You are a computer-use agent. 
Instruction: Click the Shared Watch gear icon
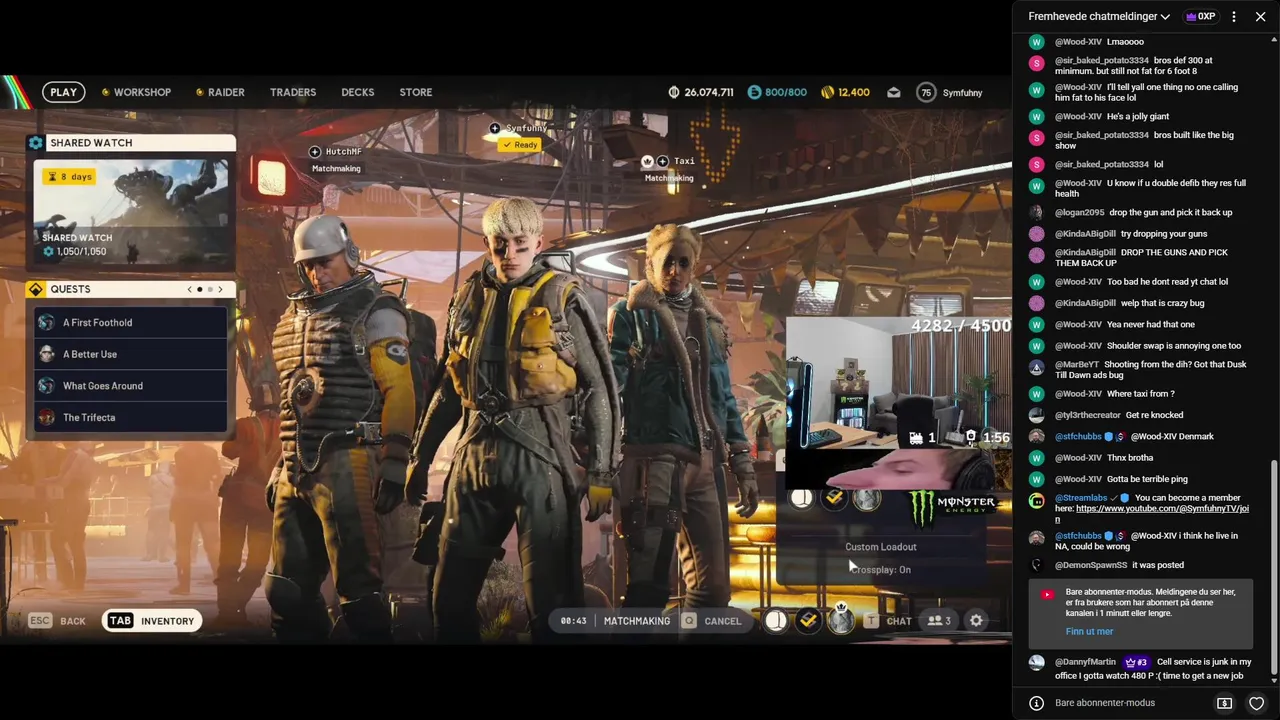coord(36,143)
